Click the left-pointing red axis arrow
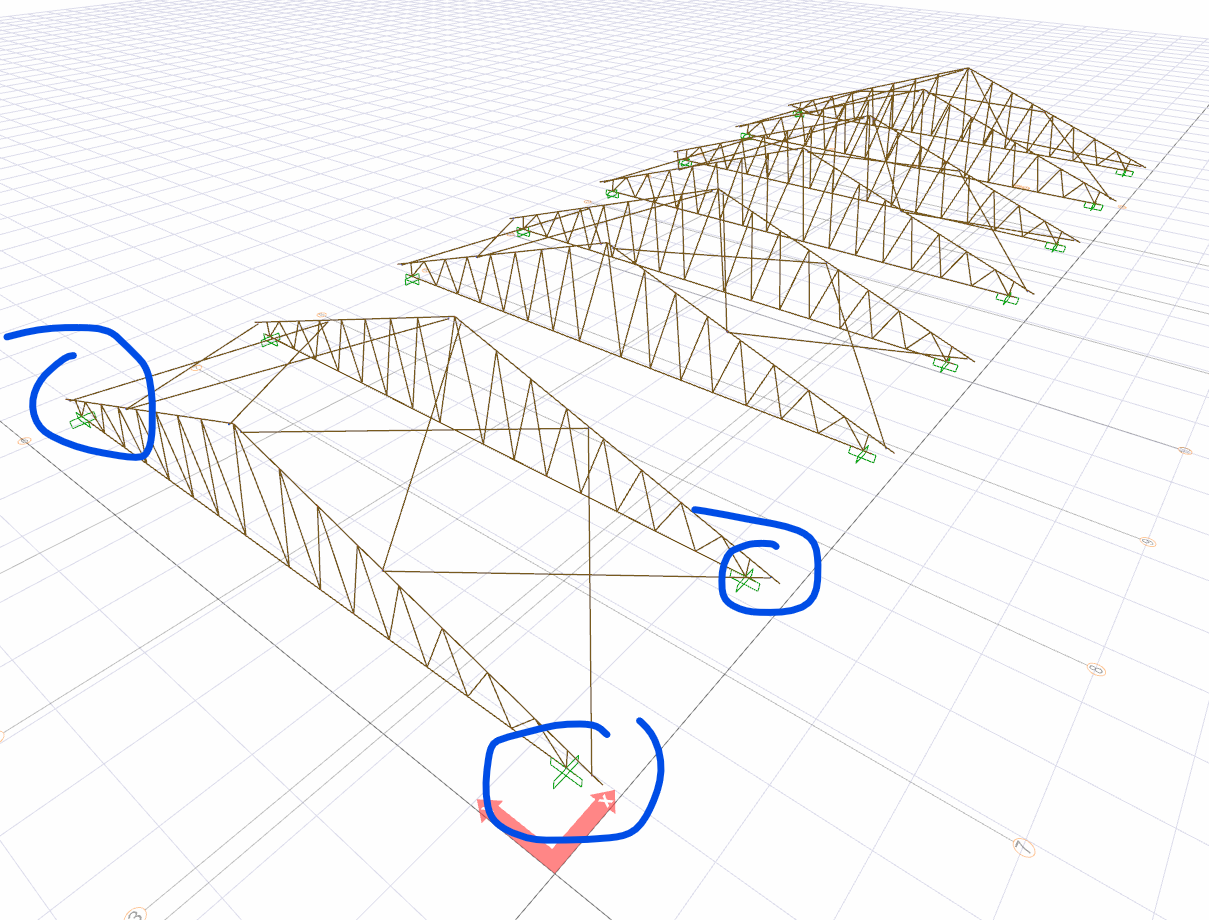The height and width of the screenshot is (920, 1209). point(488,809)
